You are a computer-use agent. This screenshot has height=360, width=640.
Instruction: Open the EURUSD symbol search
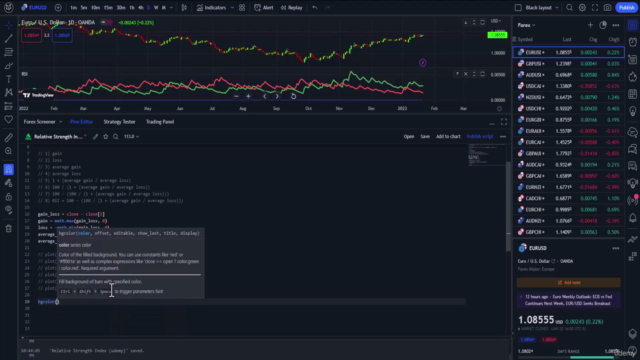pyautogui.click(x=34, y=7)
